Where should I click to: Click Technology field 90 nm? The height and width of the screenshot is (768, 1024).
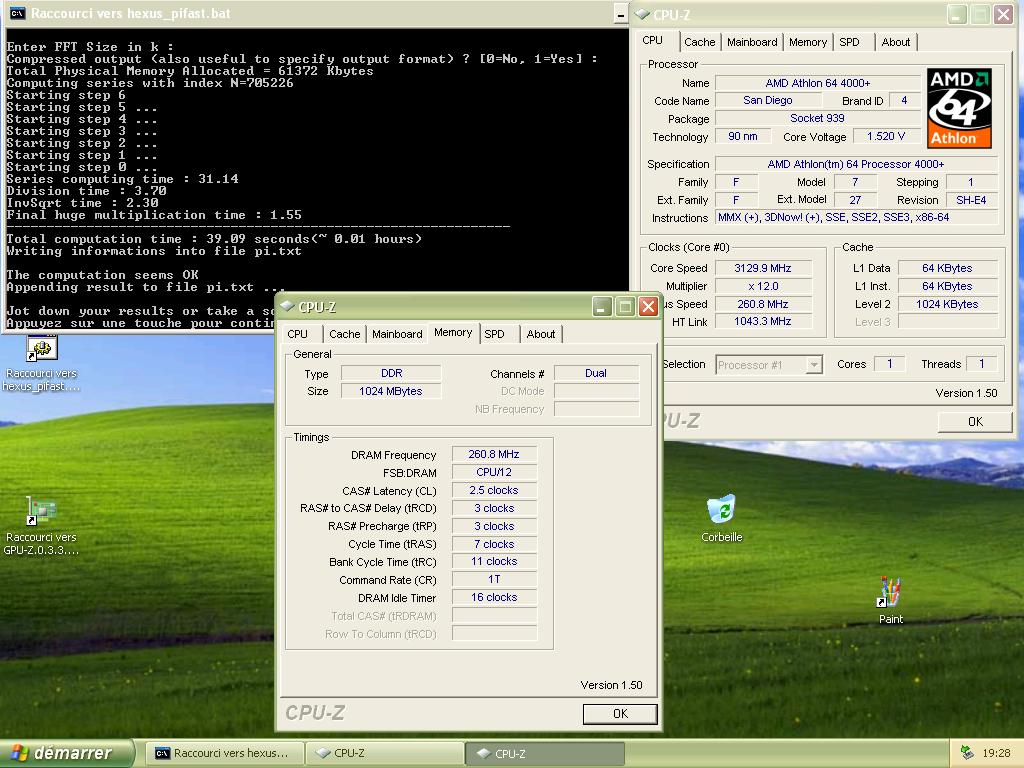click(743, 136)
